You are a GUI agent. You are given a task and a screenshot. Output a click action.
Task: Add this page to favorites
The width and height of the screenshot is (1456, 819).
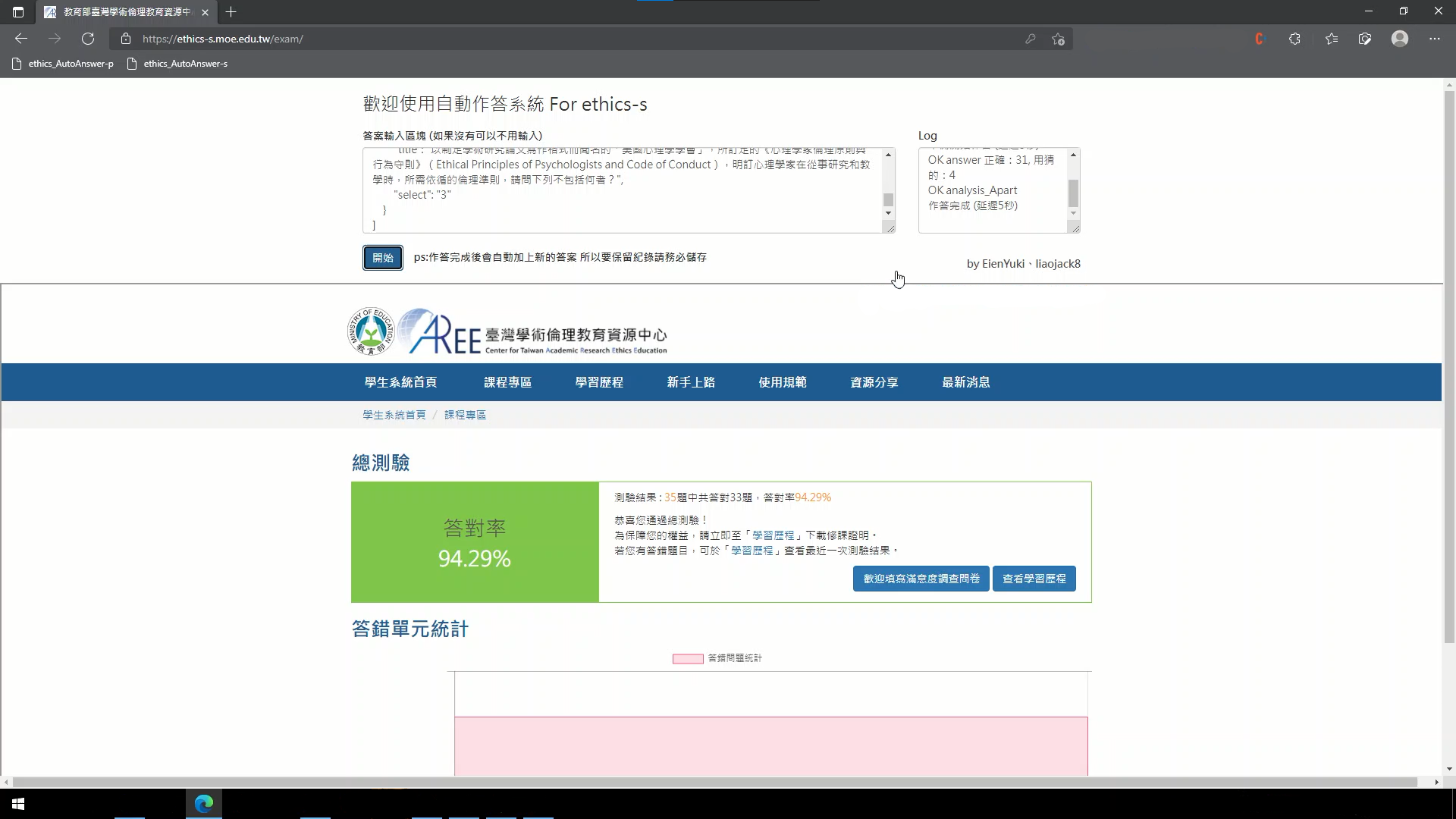click(x=1059, y=39)
